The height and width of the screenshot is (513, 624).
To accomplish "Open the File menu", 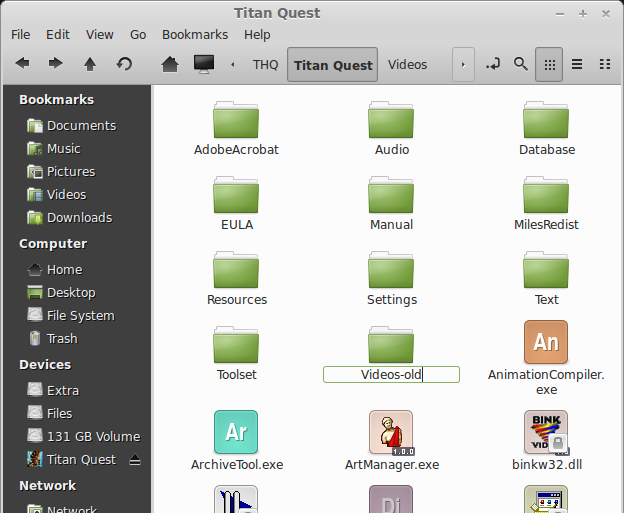I will point(21,35).
